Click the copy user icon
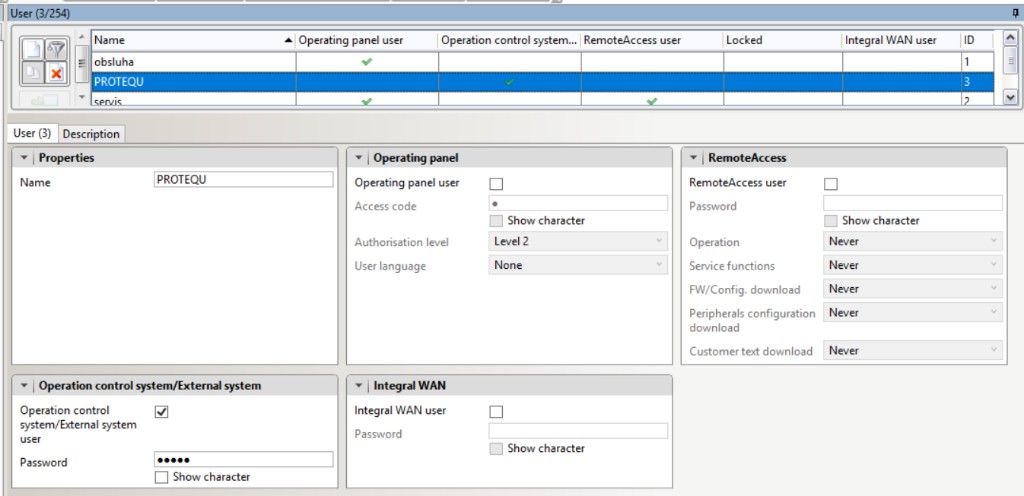Screen dimensions: 1024x496 33,73
